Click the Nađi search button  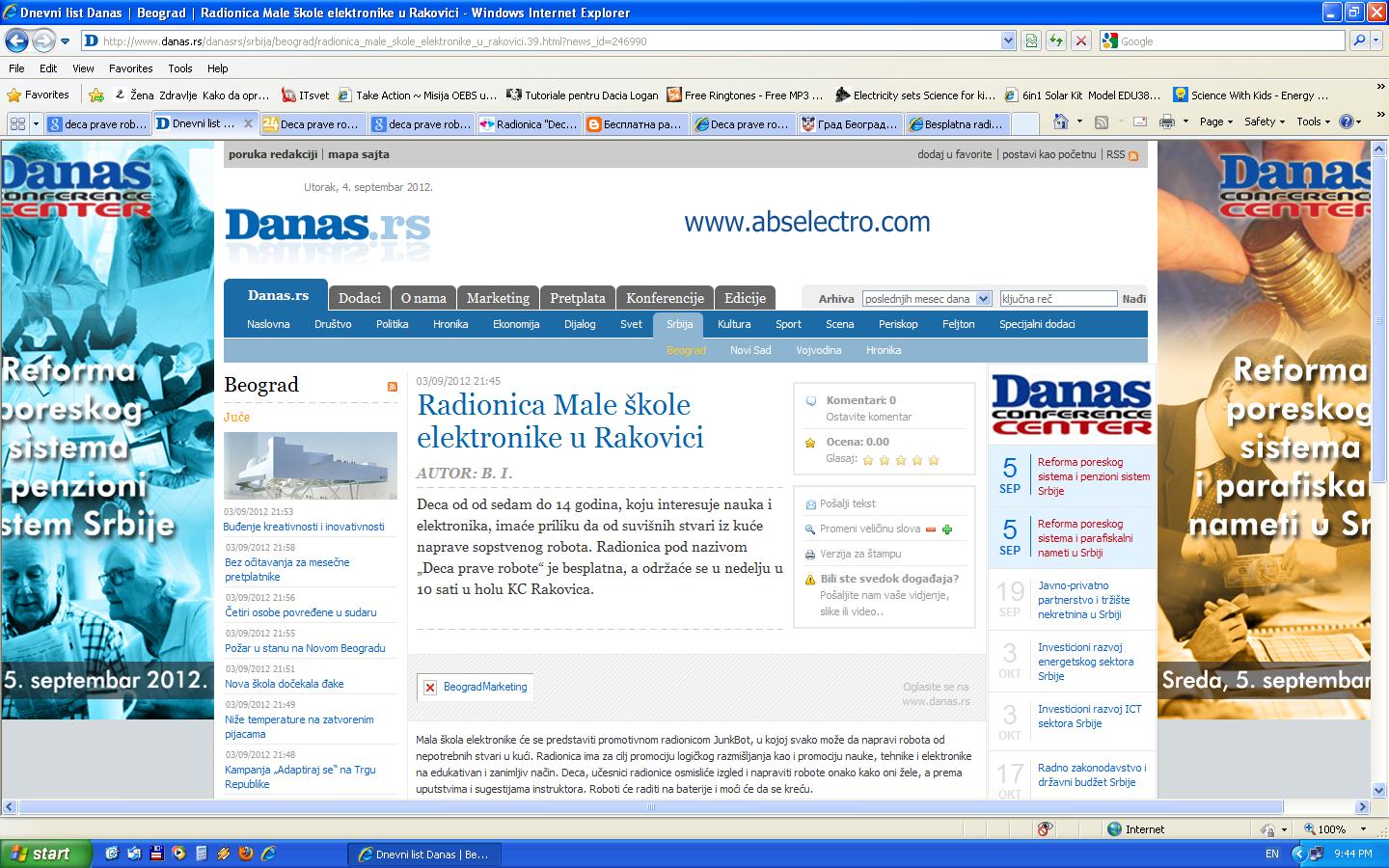(x=1133, y=299)
